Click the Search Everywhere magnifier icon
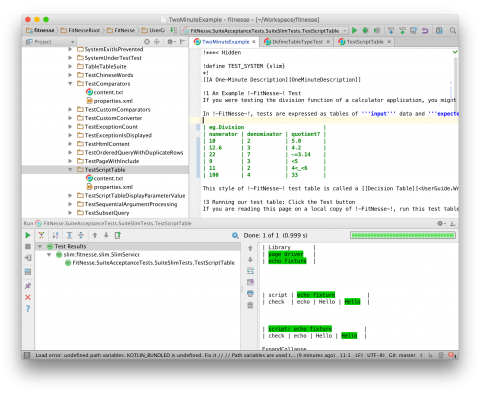Image resolution: width=480 pixels, height=396 pixels. (452, 30)
